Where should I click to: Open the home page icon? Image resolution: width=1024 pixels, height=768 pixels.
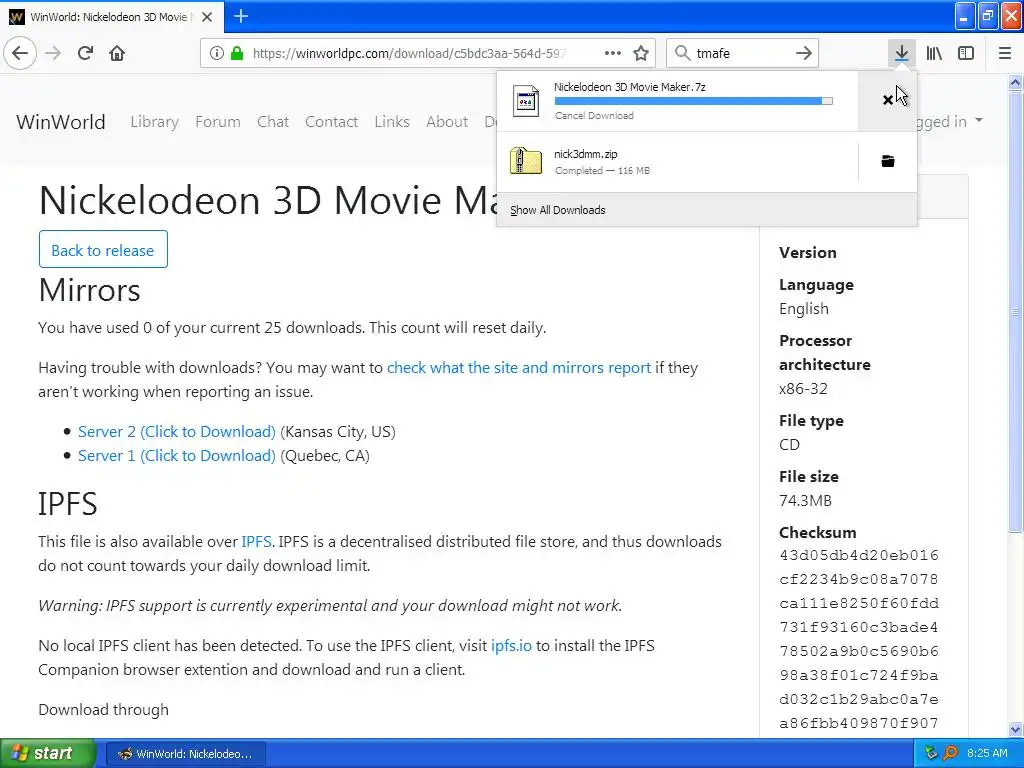117,53
